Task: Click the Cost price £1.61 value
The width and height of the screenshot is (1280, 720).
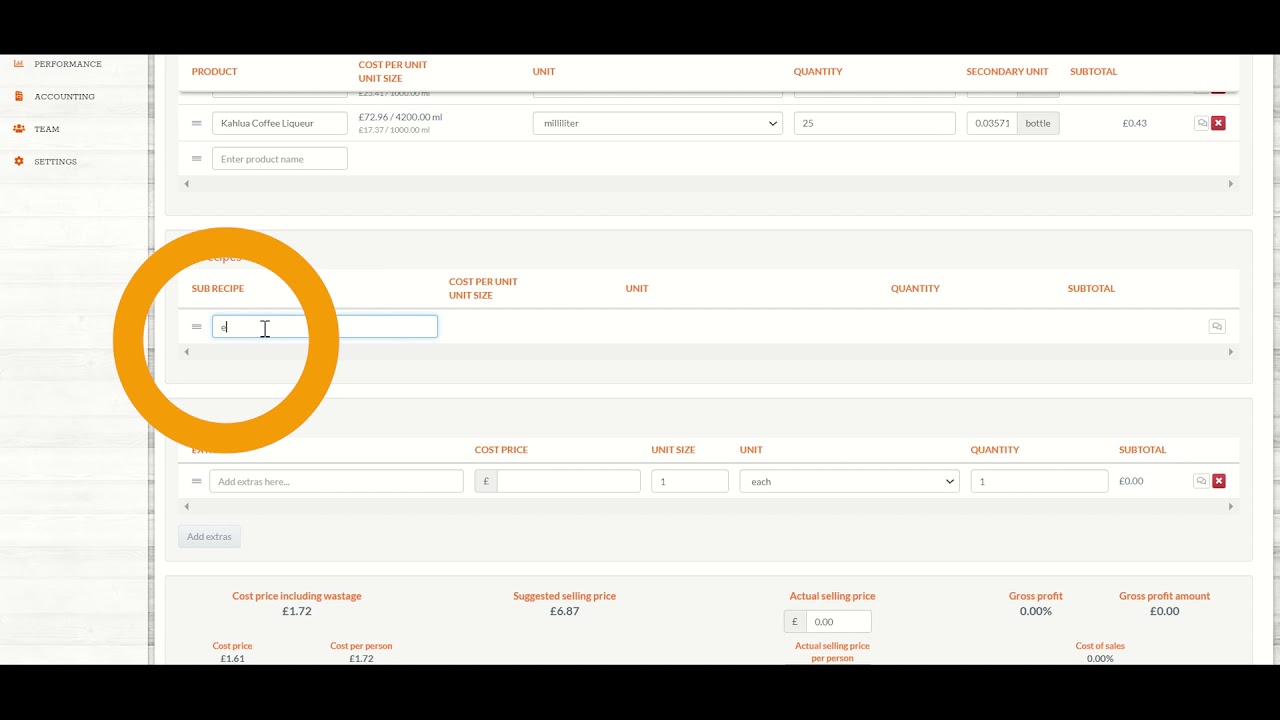Action: (x=232, y=659)
